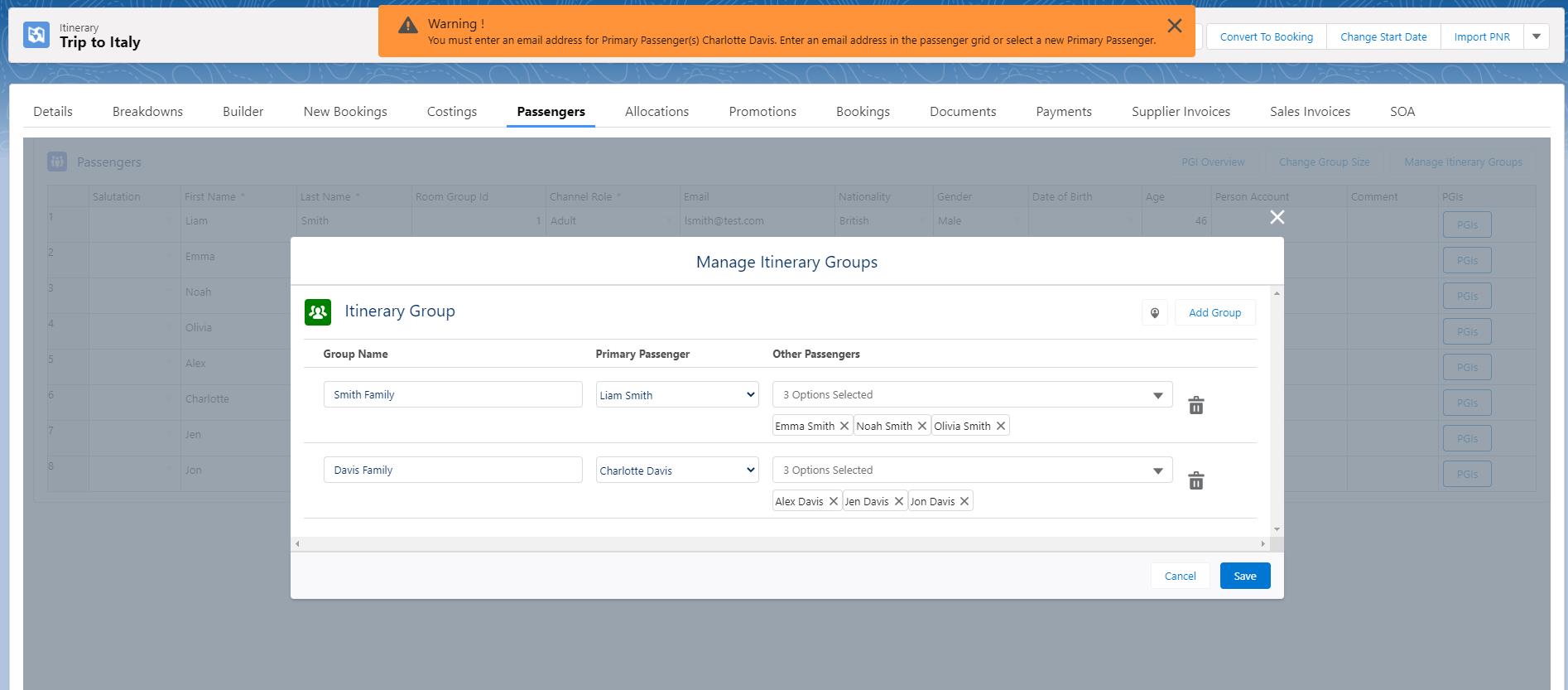The height and width of the screenshot is (690, 1568).
Task: Click the warning triangle icon in banner
Action: [x=408, y=26]
